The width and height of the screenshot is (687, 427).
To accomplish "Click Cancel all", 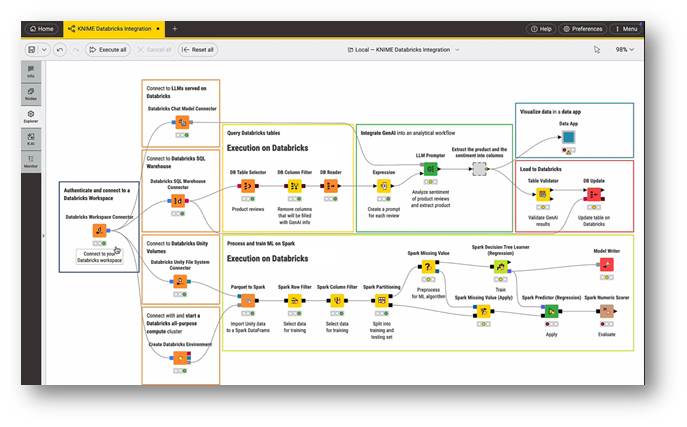I will (x=154, y=50).
